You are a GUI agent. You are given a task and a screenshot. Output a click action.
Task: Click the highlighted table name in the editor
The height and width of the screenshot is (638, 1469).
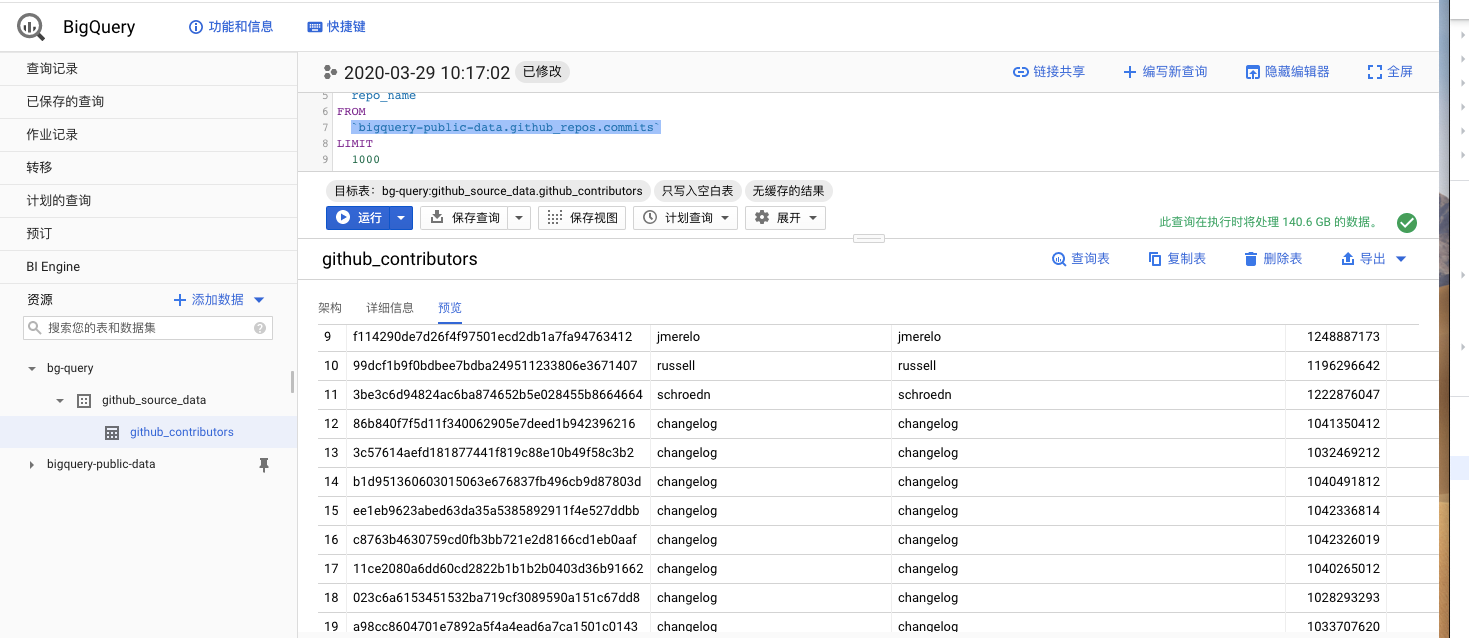[506, 128]
